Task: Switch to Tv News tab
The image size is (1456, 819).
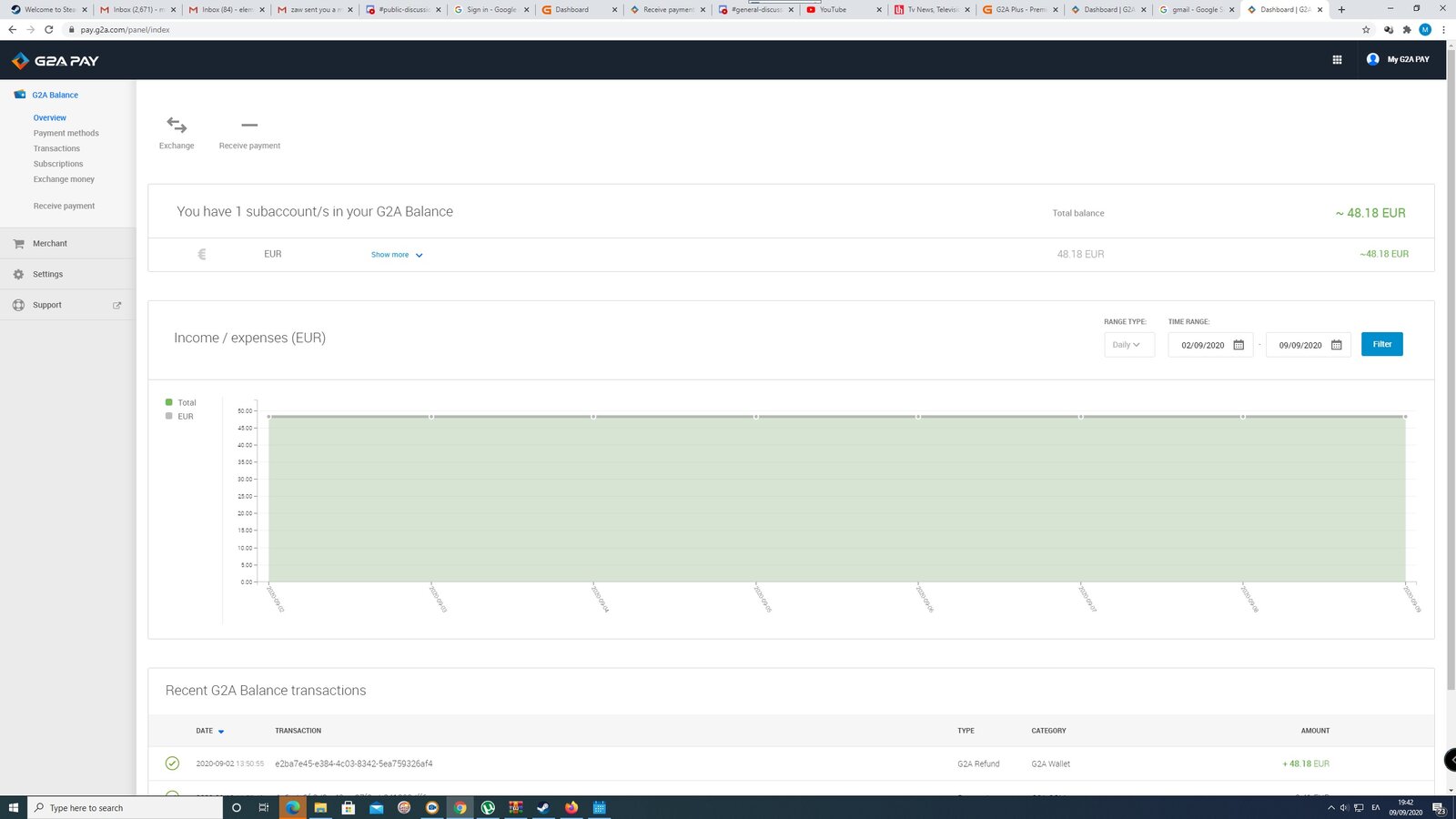Action: pos(930,10)
